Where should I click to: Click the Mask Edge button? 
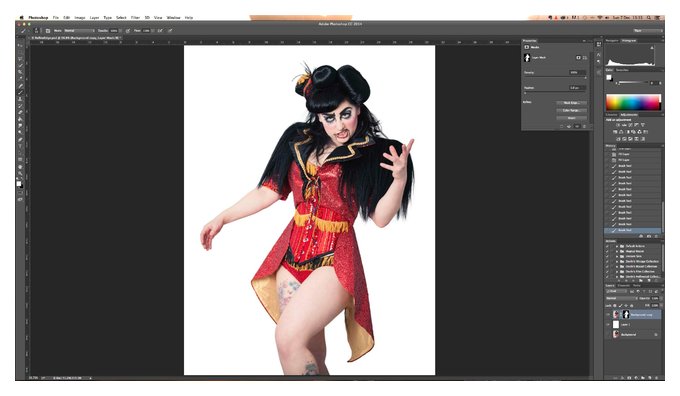[572, 103]
